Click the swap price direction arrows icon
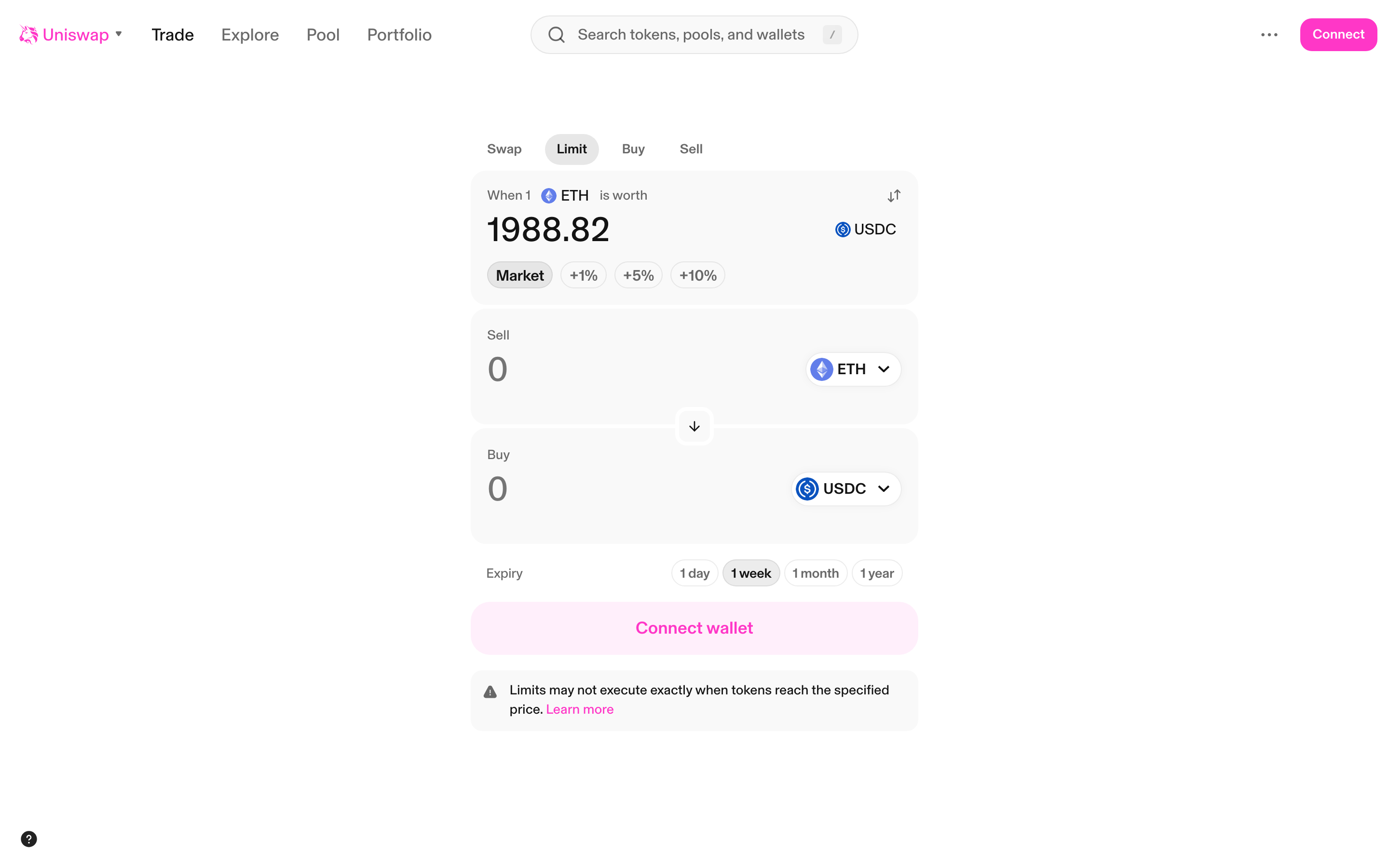1389x868 pixels. tap(893, 195)
